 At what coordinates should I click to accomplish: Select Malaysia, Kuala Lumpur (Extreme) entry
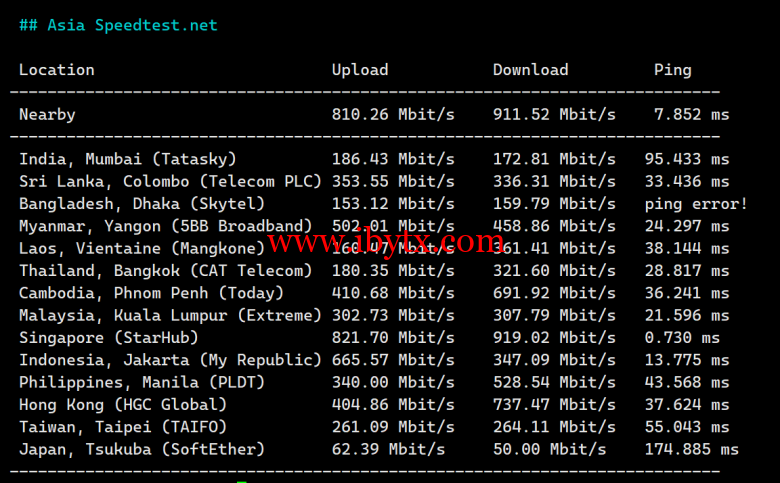coord(170,316)
